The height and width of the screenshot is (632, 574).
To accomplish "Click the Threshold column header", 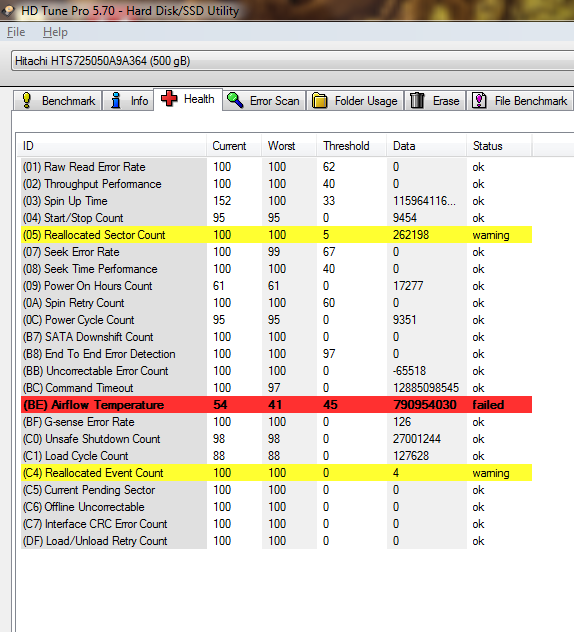I will coord(351,146).
